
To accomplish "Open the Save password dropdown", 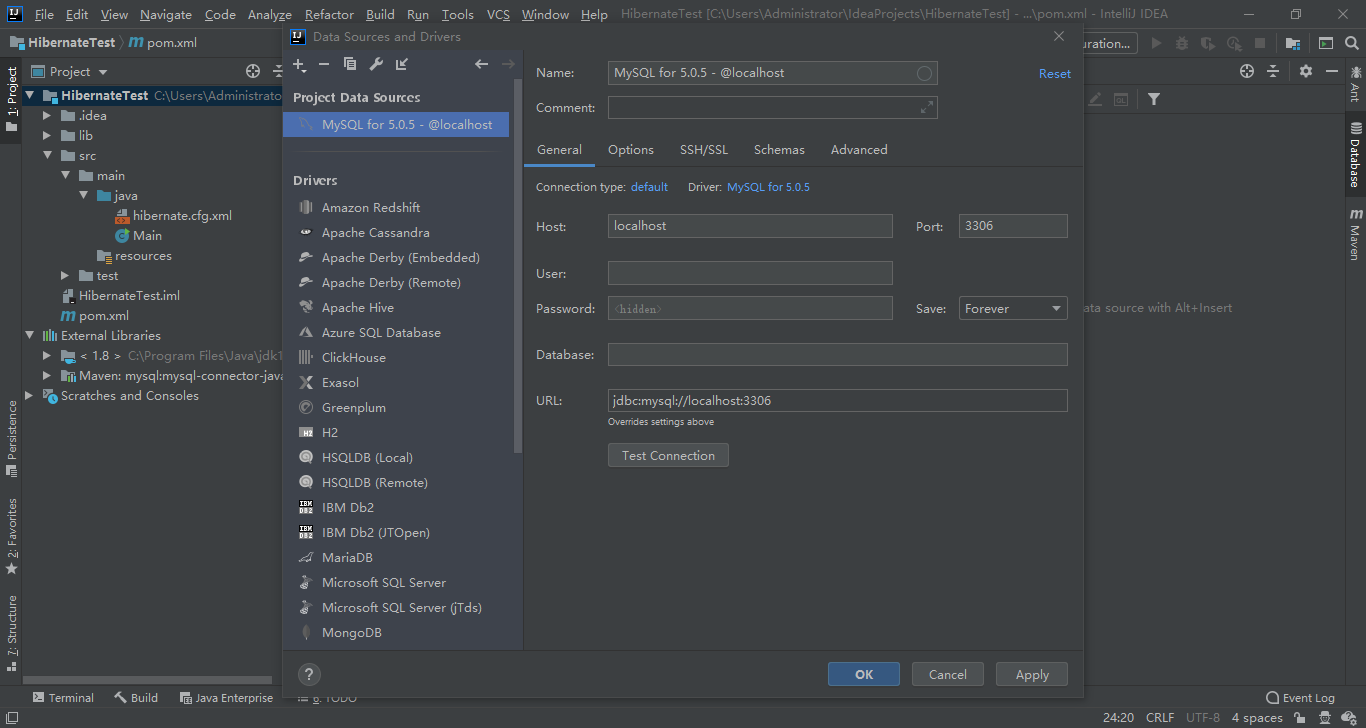I will pos(1012,307).
